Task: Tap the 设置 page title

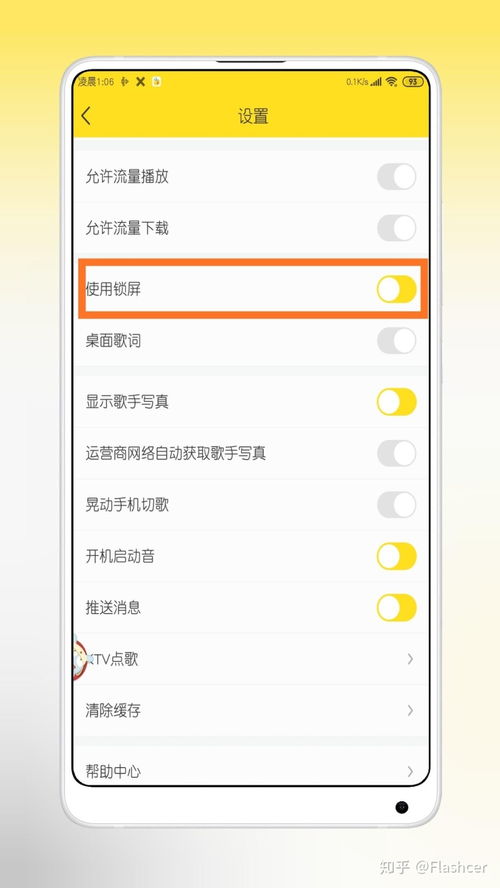Action: pyautogui.click(x=253, y=116)
